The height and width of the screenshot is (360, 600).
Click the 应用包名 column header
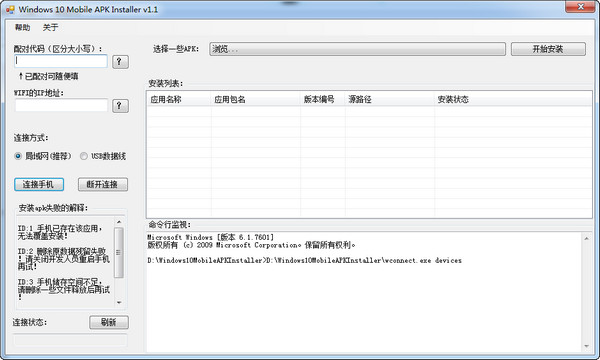(255, 99)
